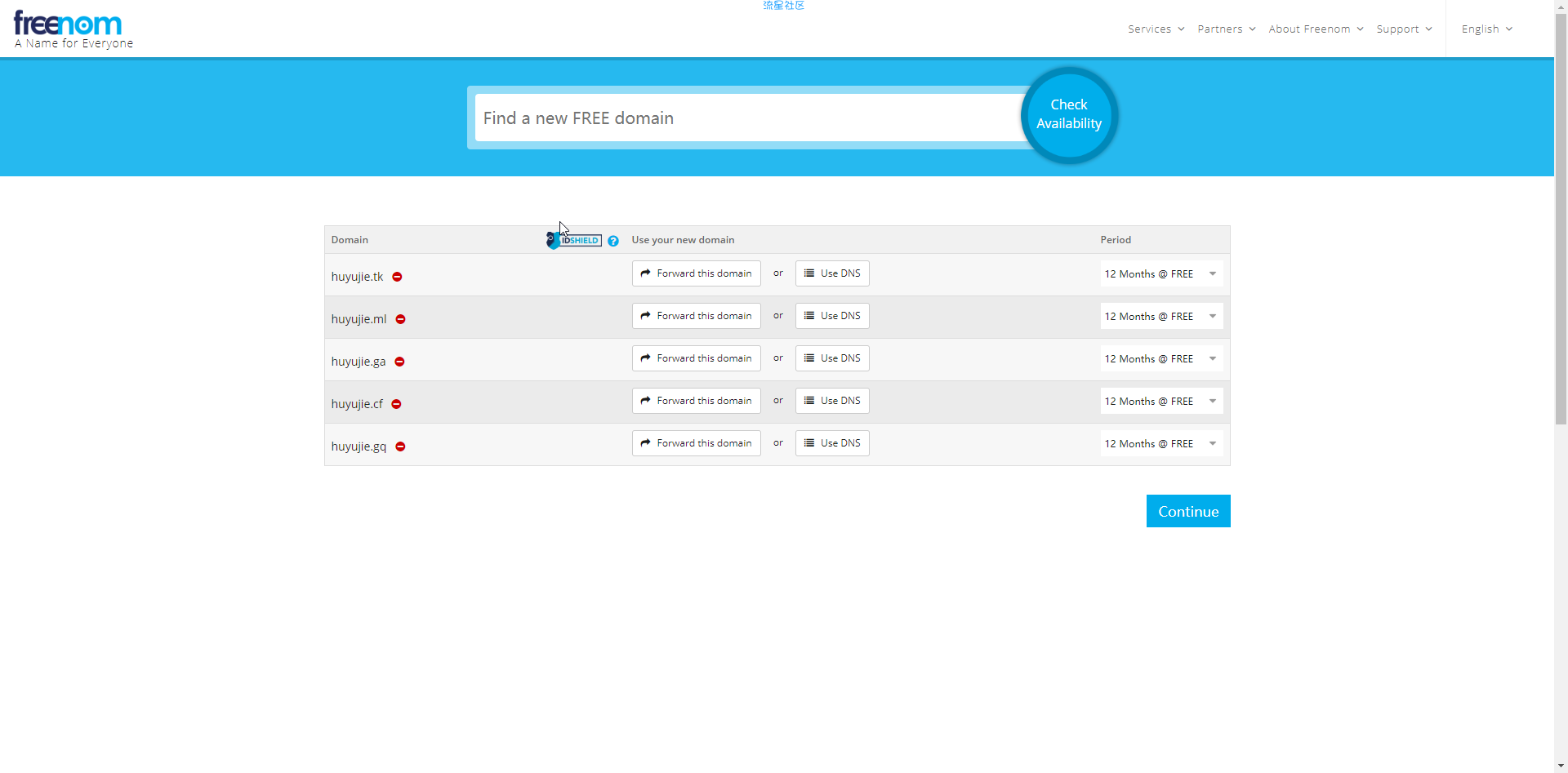Choose Use DNS for huyujie.ml

click(832, 316)
